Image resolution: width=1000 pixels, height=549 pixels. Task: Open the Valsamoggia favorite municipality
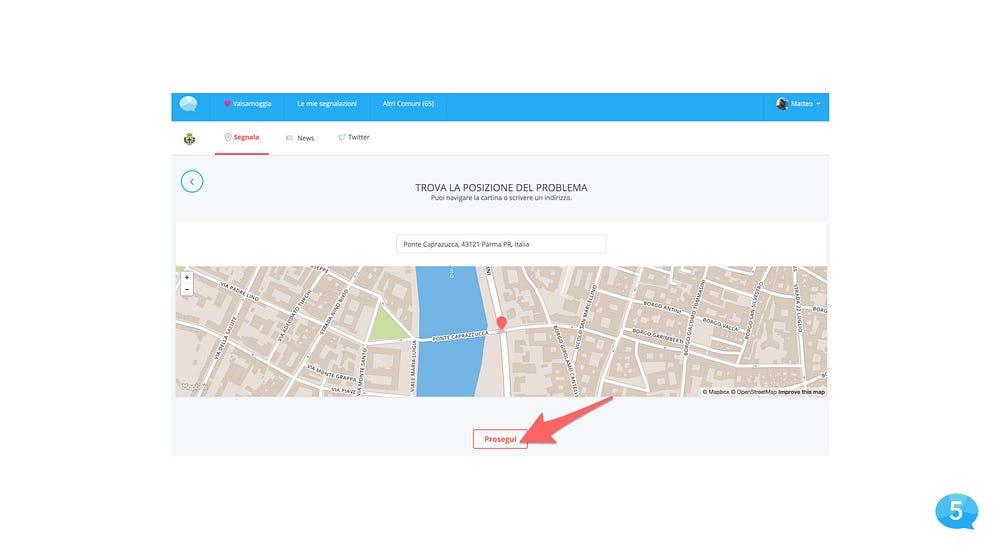247,104
